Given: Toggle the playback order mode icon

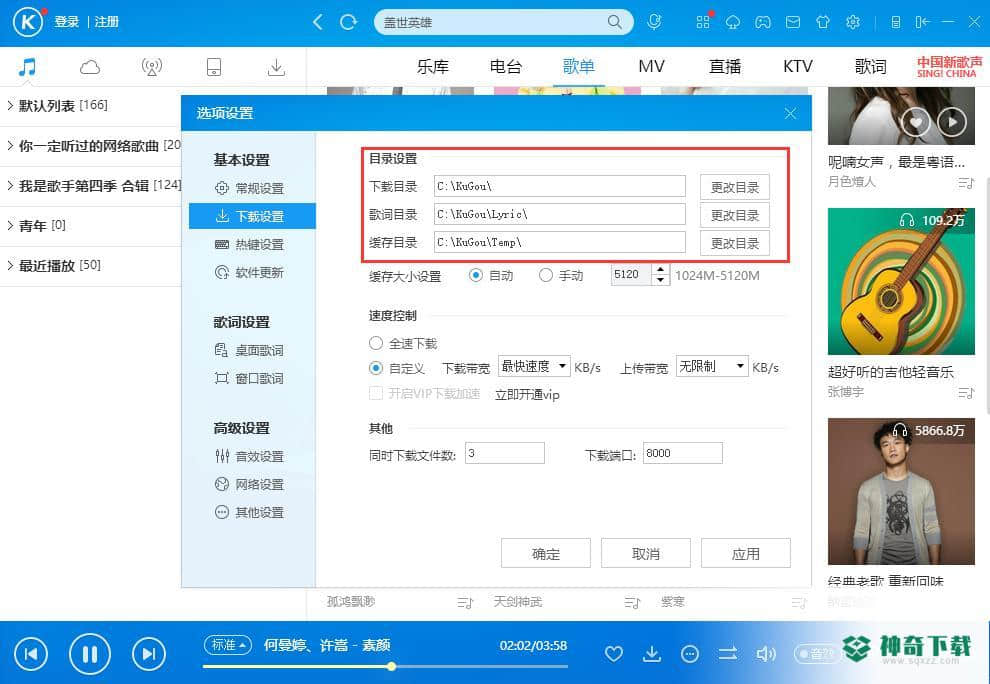Looking at the screenshot, I should 728,654.
